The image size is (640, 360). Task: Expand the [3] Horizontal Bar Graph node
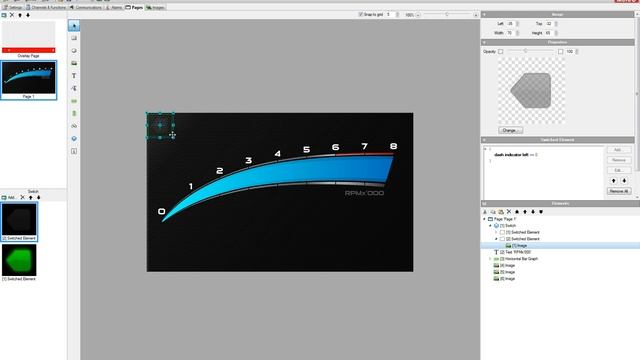point(491,259)
